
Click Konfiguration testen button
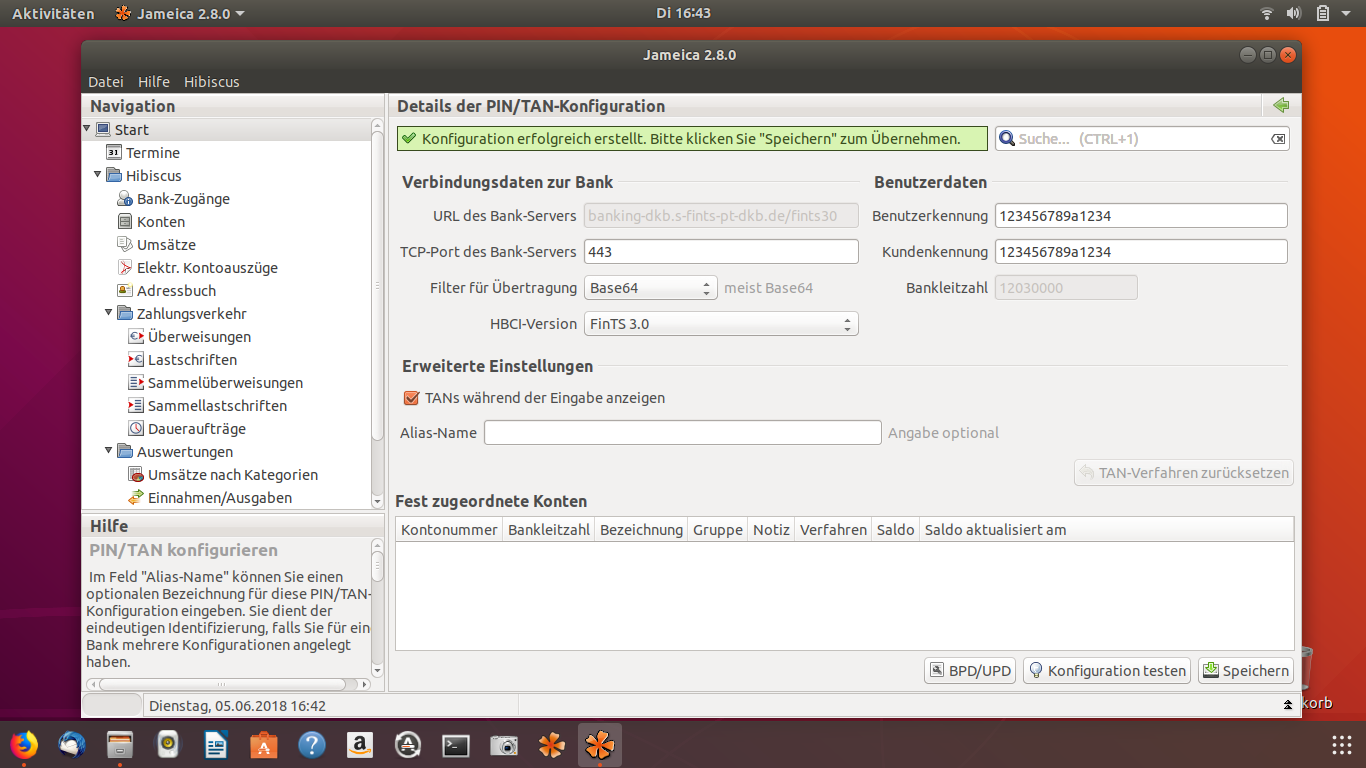tap(1107, 671)
